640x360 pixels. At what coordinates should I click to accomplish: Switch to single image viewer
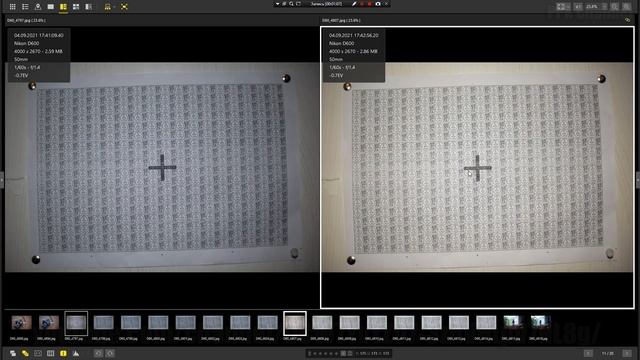(51, 7)
